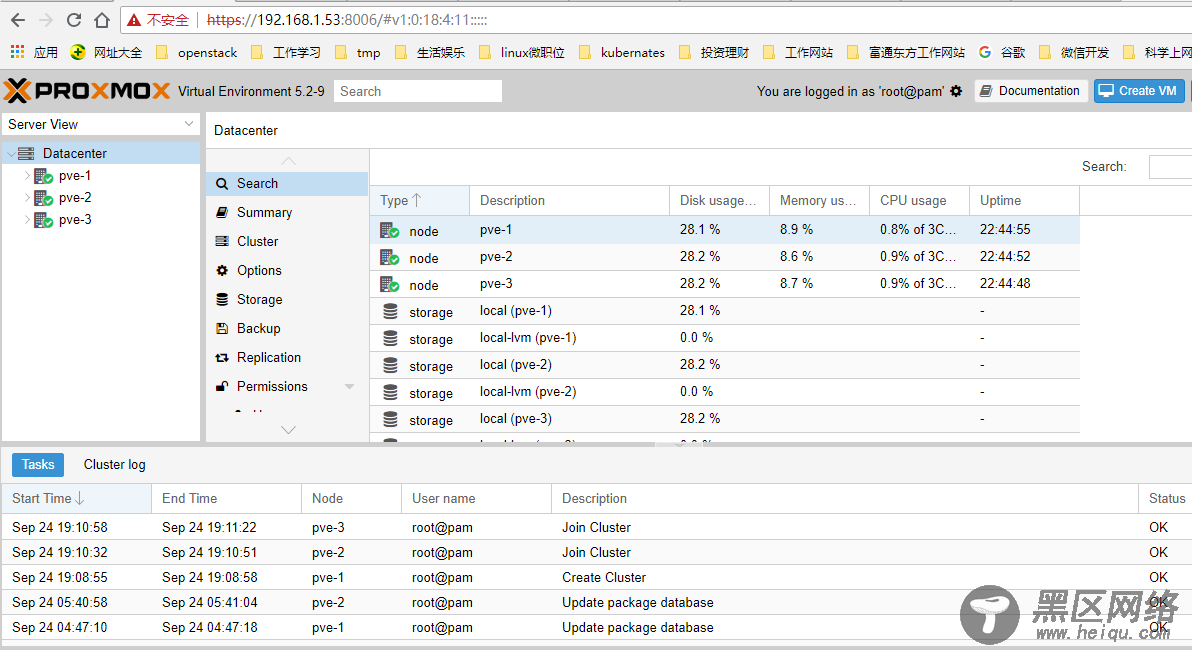Click the datacenter Search filter field

point(1171,166)
